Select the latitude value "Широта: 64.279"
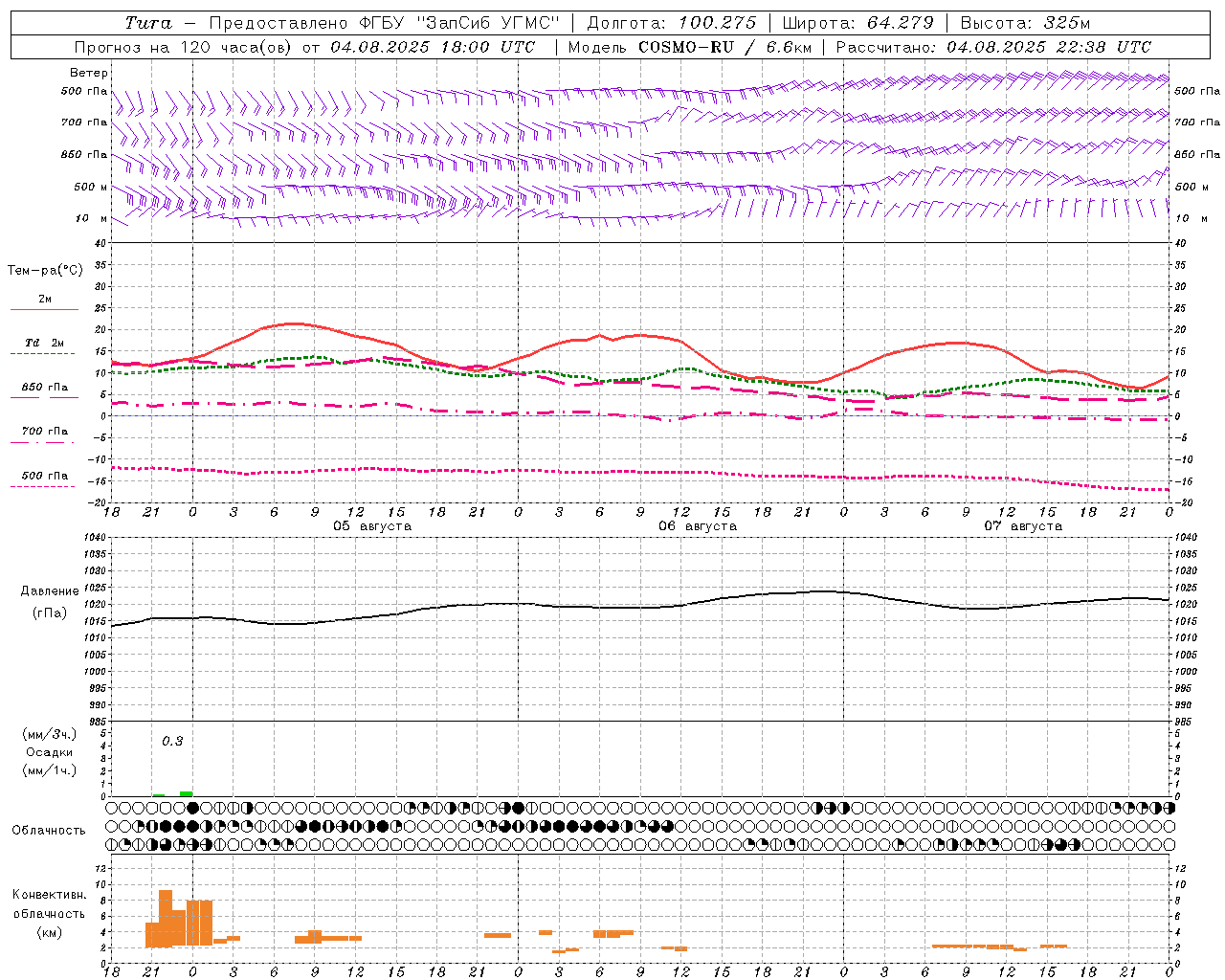This screenshot has height=980, width=1225. pos(857,23)
